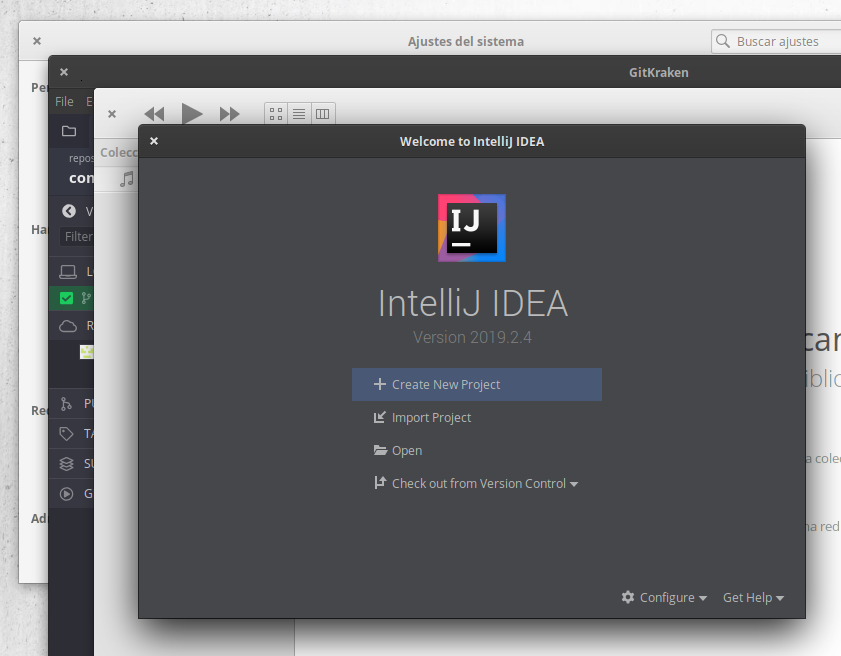Close the Ajustes del sistema window
The image size is (841, 656).
coord(37,41)
